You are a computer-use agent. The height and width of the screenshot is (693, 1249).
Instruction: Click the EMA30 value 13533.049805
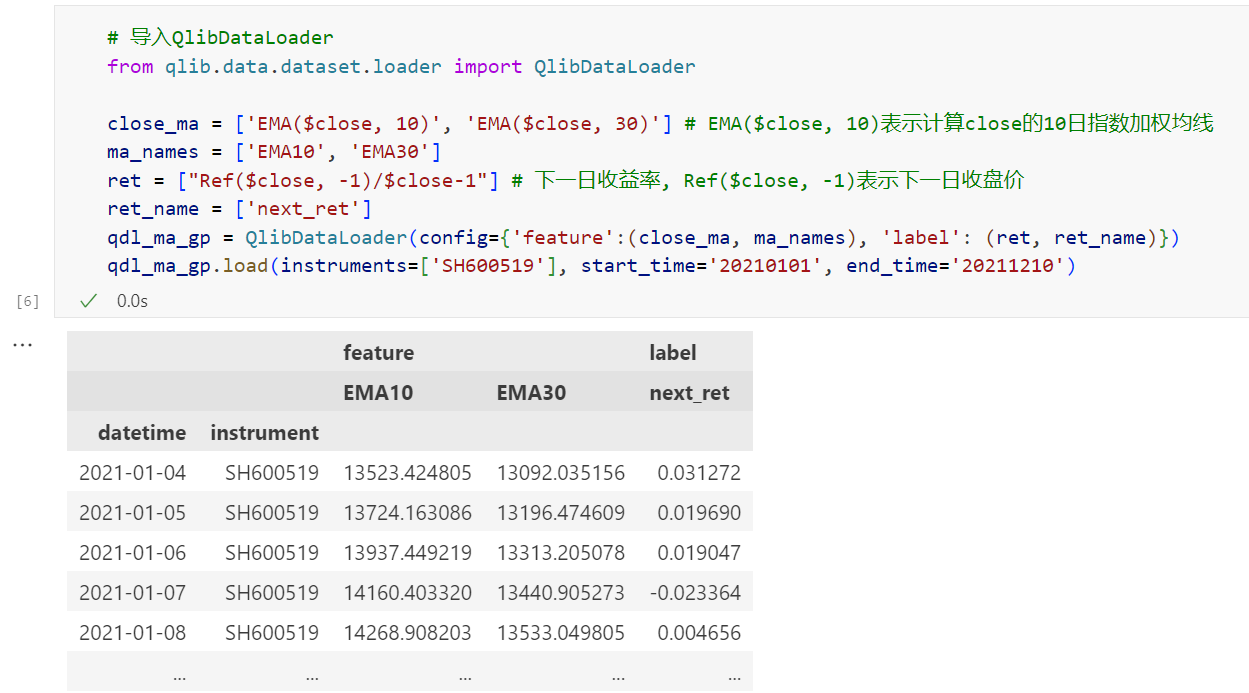coord(560,633)
